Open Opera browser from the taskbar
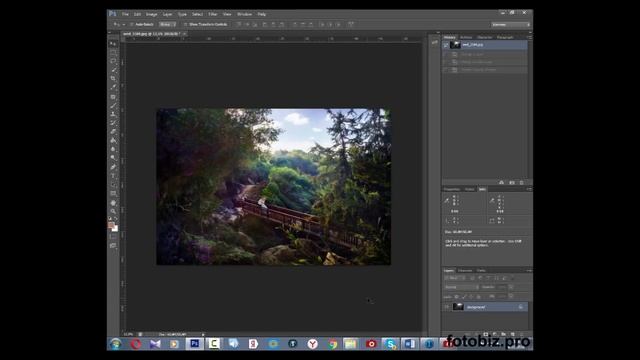 (x=136, y=344)
